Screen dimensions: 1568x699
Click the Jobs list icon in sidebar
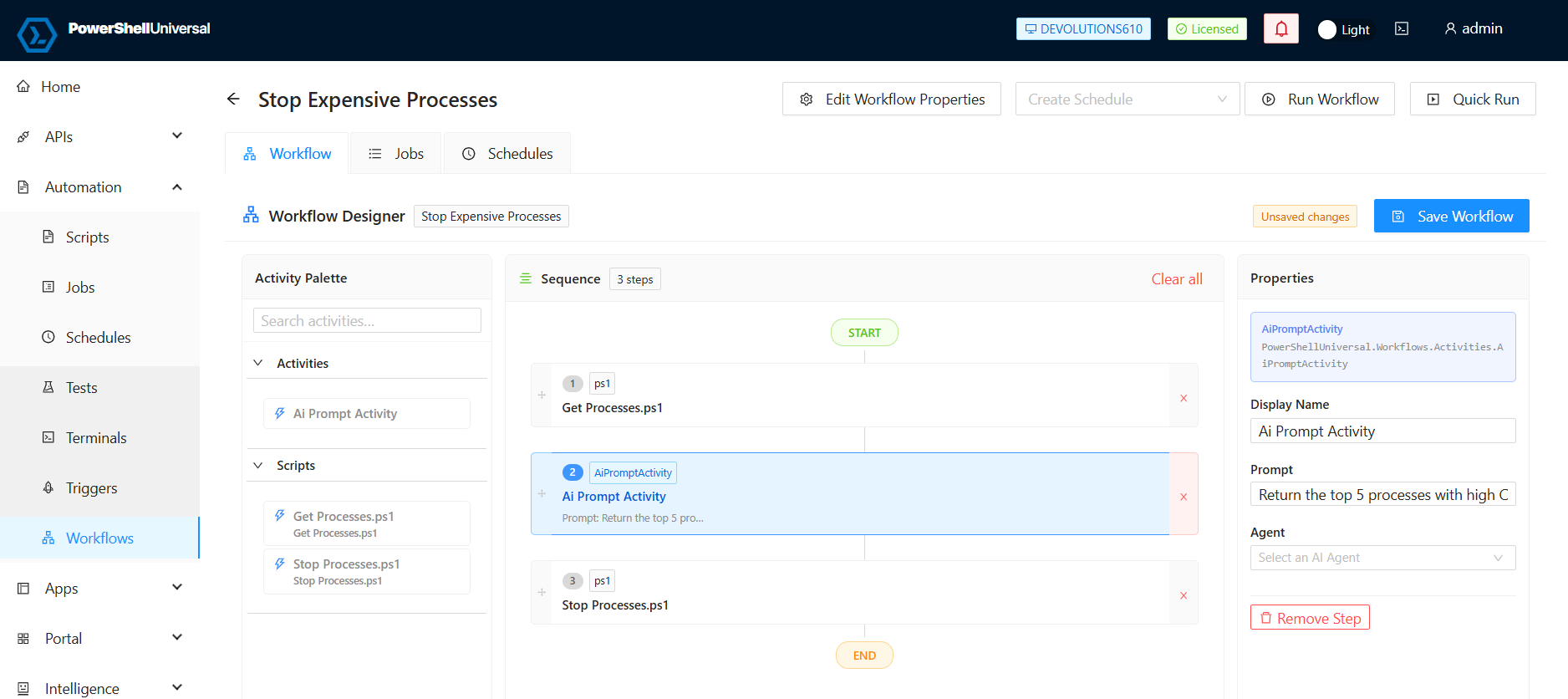coord(48,287)
